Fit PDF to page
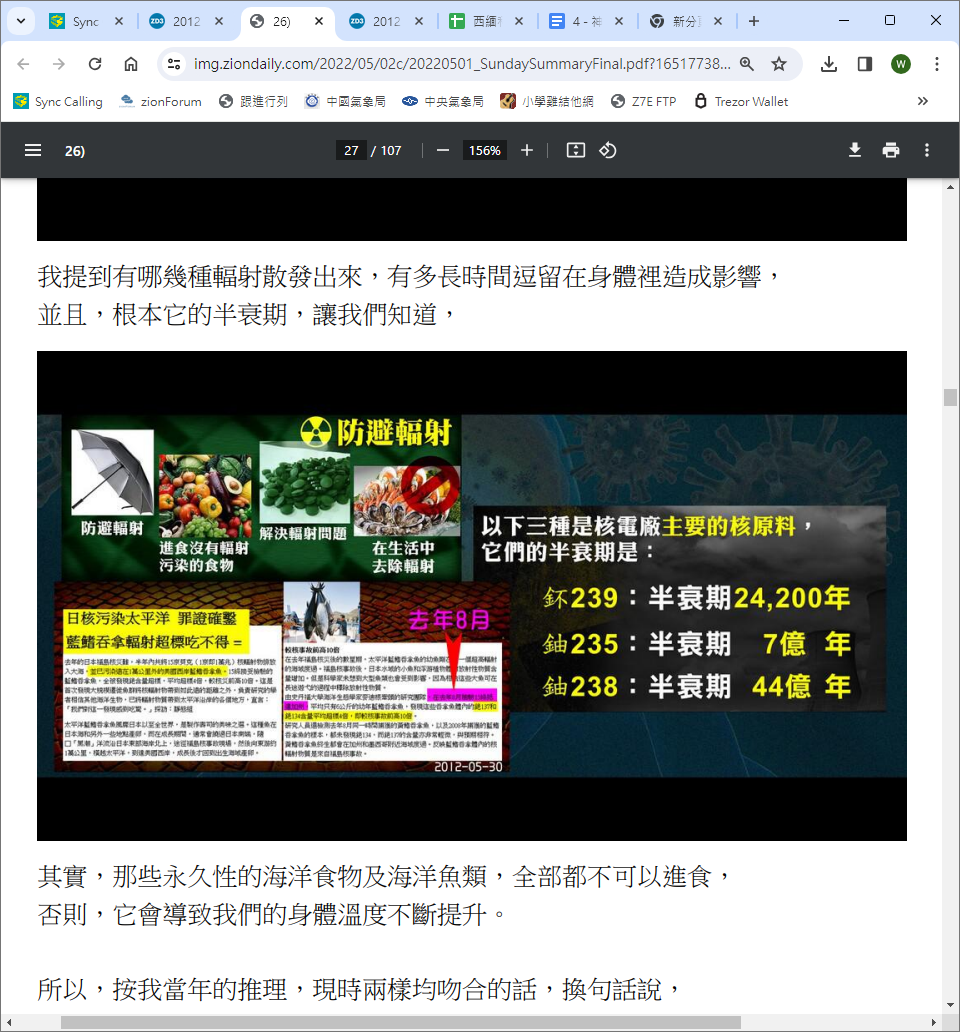This screenshot has width=960, height=1032. [576, 151]
